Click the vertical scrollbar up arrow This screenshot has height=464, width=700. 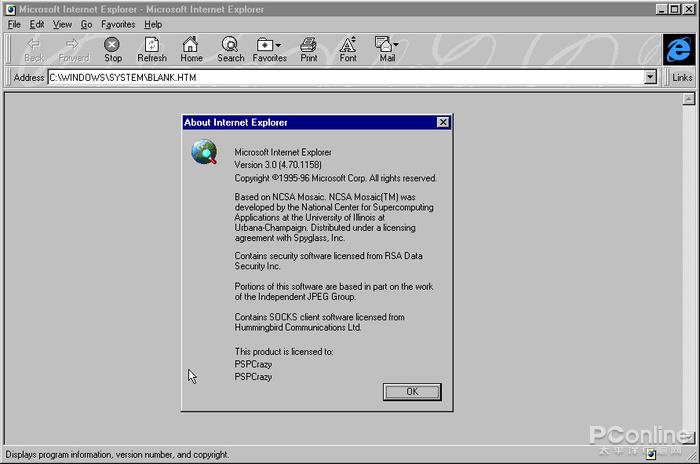pos(689,99)
